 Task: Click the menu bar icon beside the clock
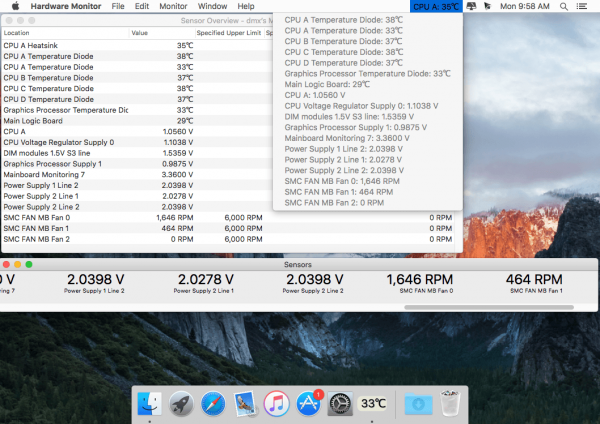point(488,6)
